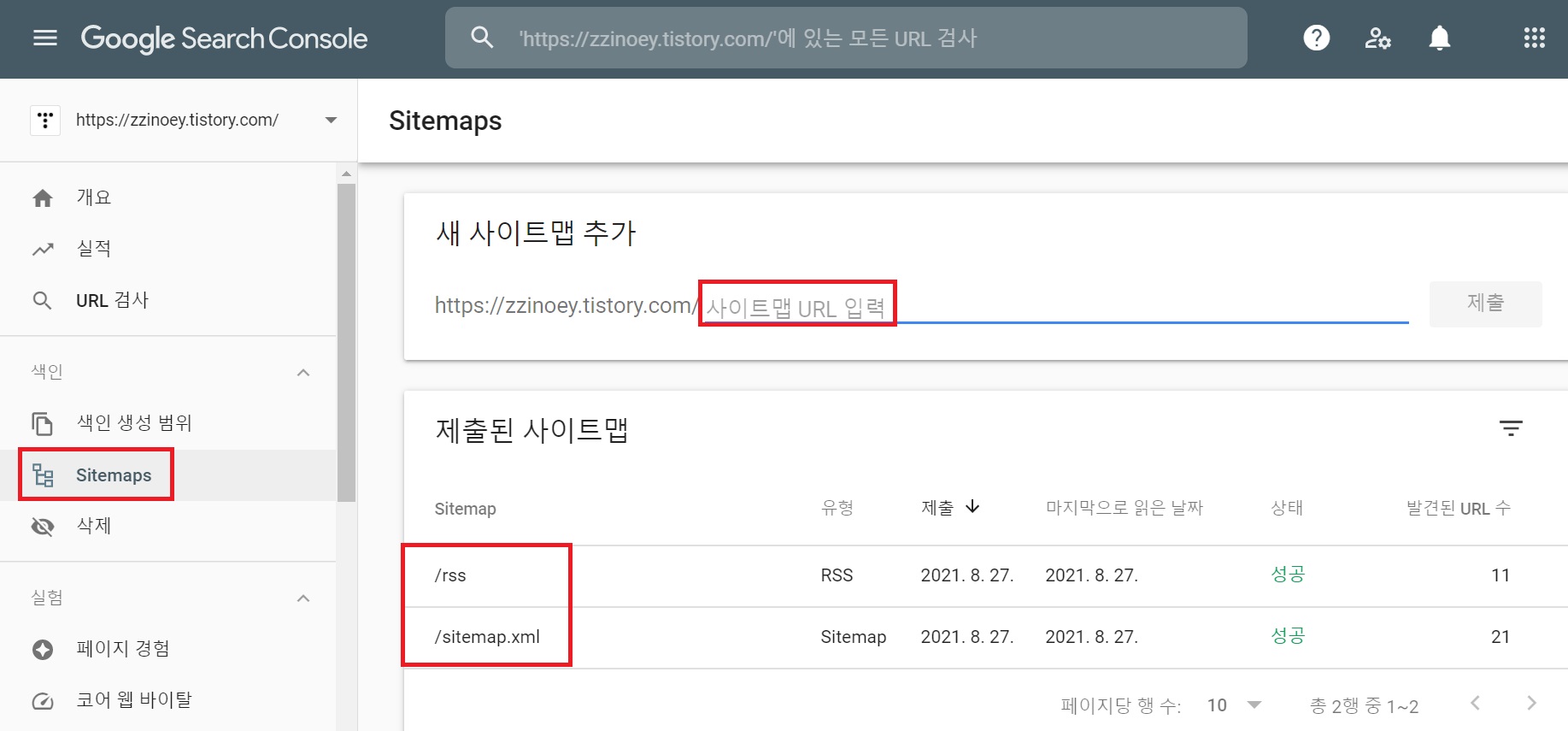Open the Google apps grid
1568x731 pixels.
(1535, 38)
